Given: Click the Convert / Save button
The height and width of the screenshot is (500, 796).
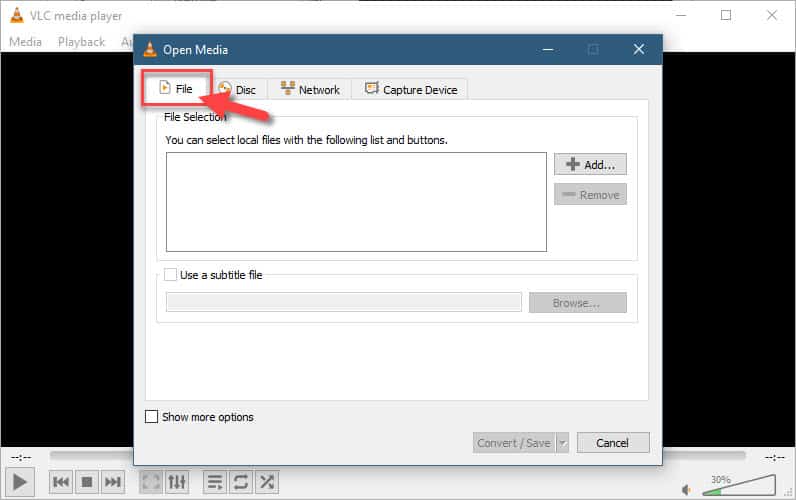Looking at the screenshot, I should coord(514,443).
